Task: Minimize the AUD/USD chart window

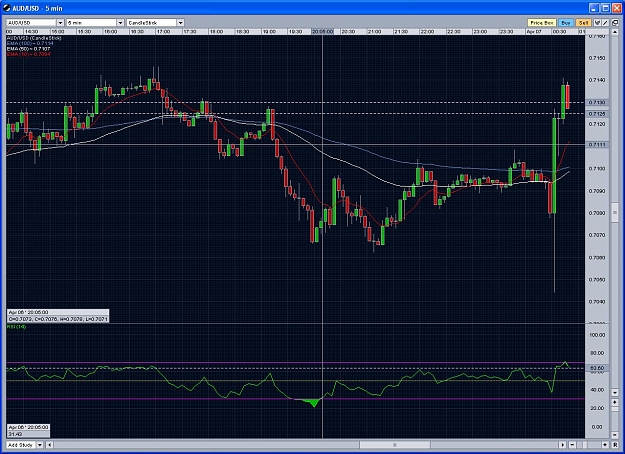Action: coord(594,8)
